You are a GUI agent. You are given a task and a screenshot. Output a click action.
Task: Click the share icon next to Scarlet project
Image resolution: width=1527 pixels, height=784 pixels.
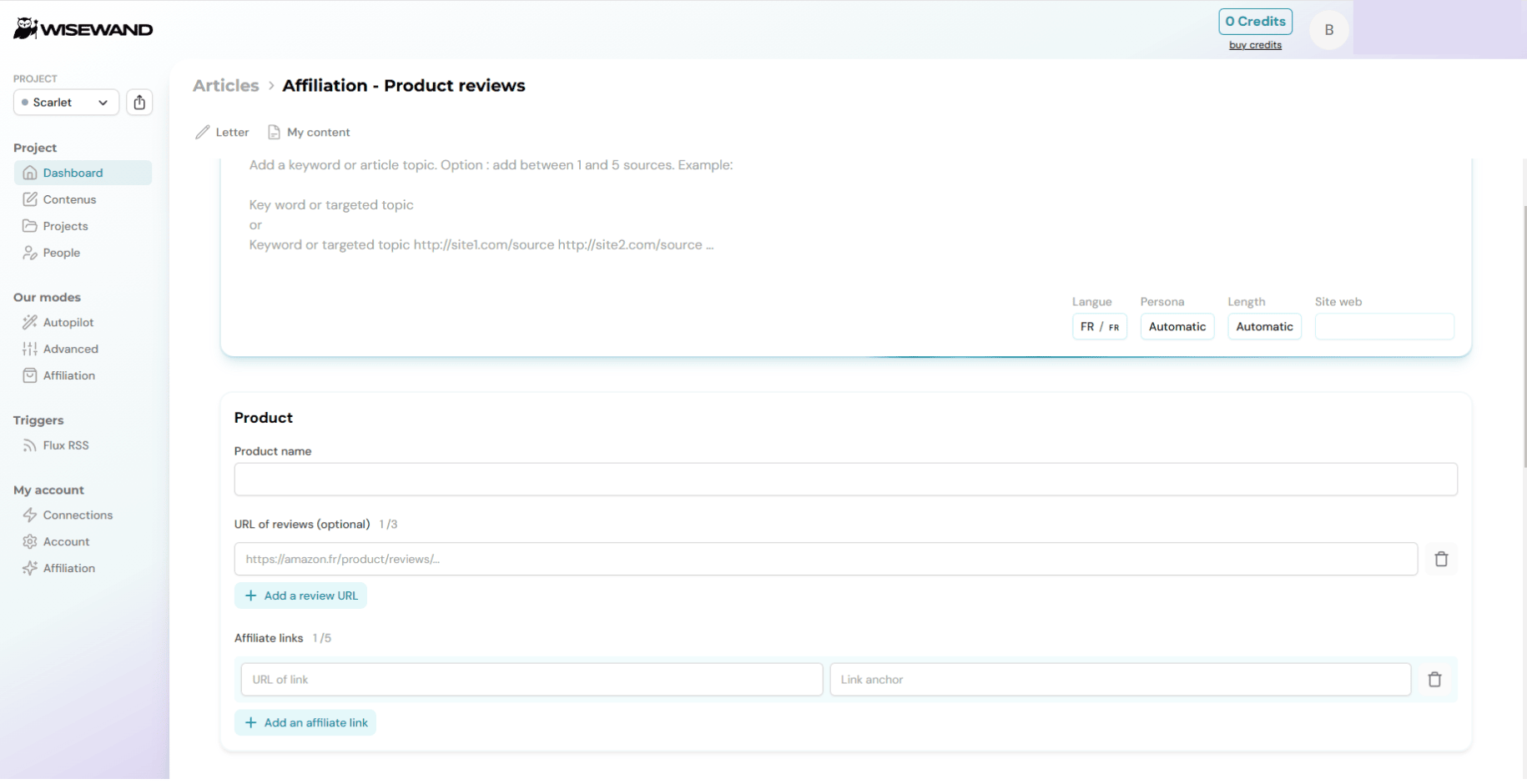coord(139,102)
